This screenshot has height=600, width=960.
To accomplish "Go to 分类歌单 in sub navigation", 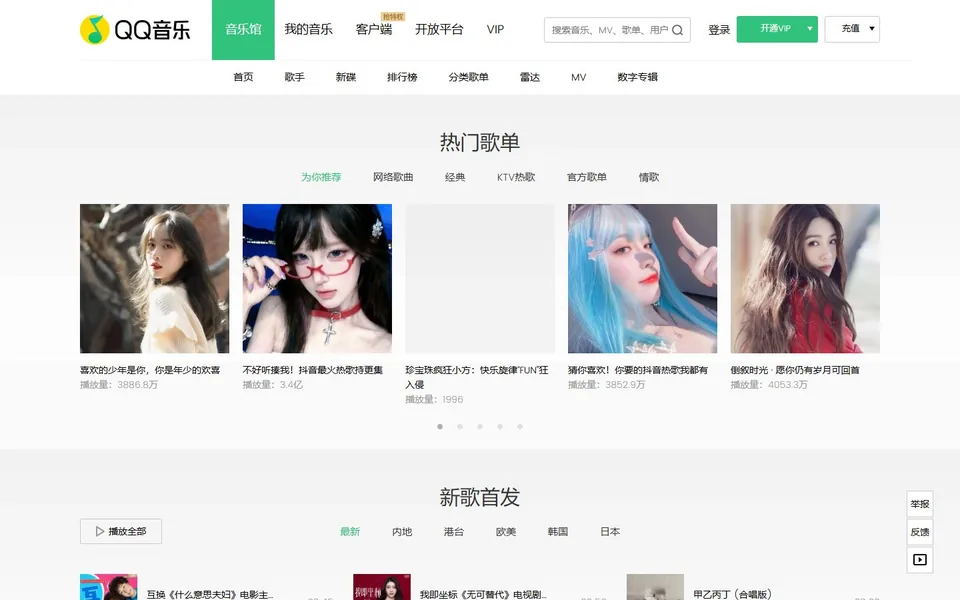I will pos(468,77).
